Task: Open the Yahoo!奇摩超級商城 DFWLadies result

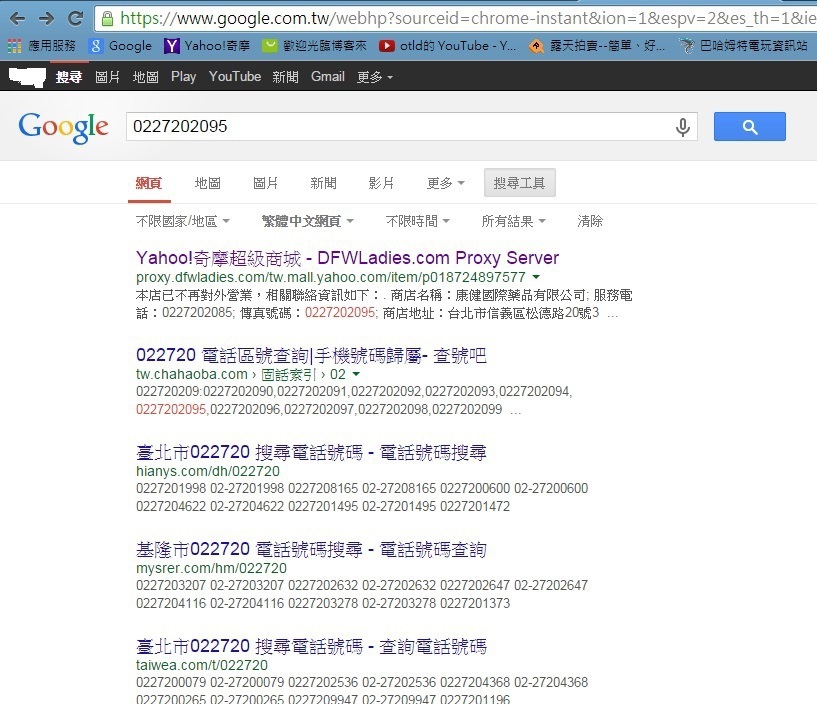Action: [x=347, y=258]
